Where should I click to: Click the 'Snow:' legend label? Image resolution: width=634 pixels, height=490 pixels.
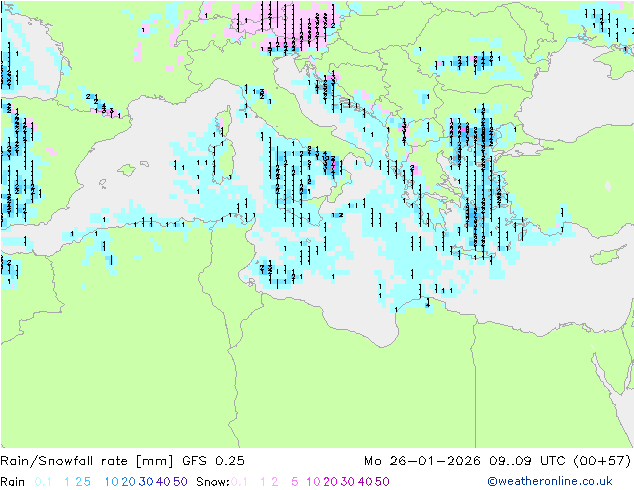(213, 482)
